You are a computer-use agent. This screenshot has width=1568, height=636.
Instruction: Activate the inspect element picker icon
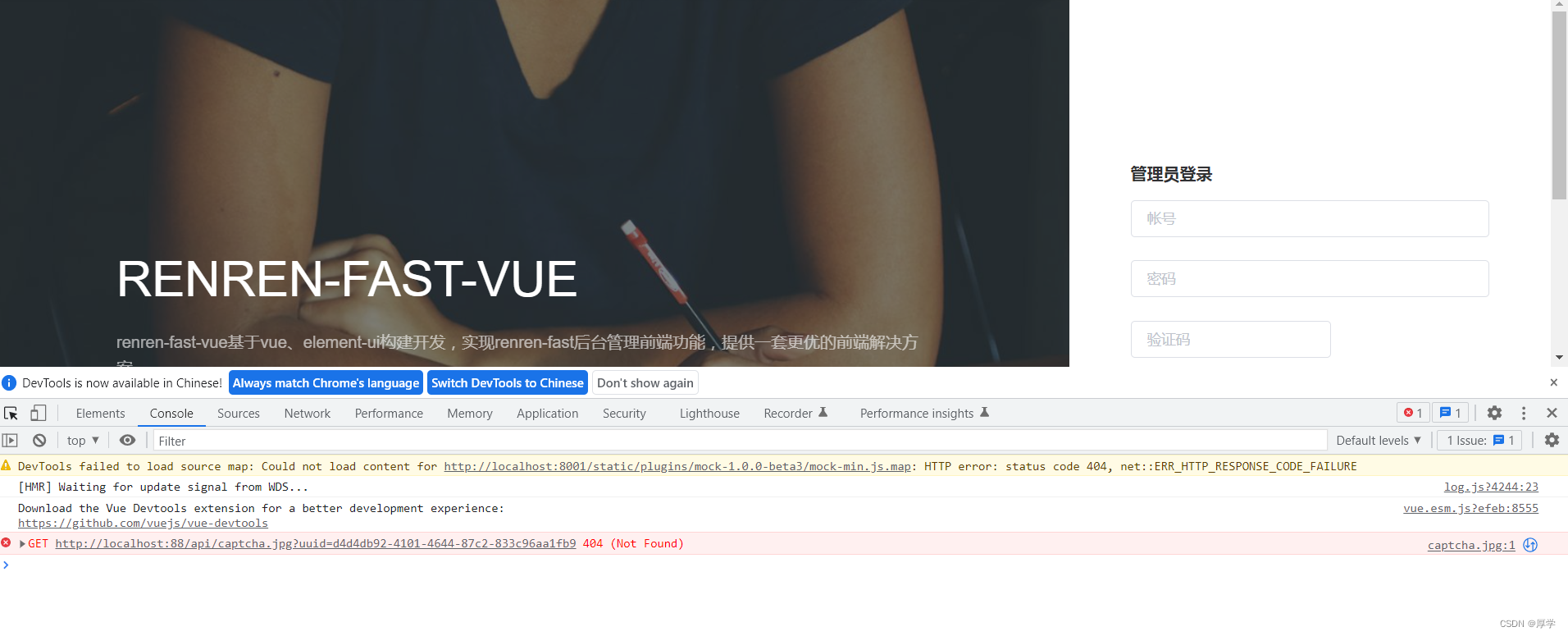coord(11,414)
